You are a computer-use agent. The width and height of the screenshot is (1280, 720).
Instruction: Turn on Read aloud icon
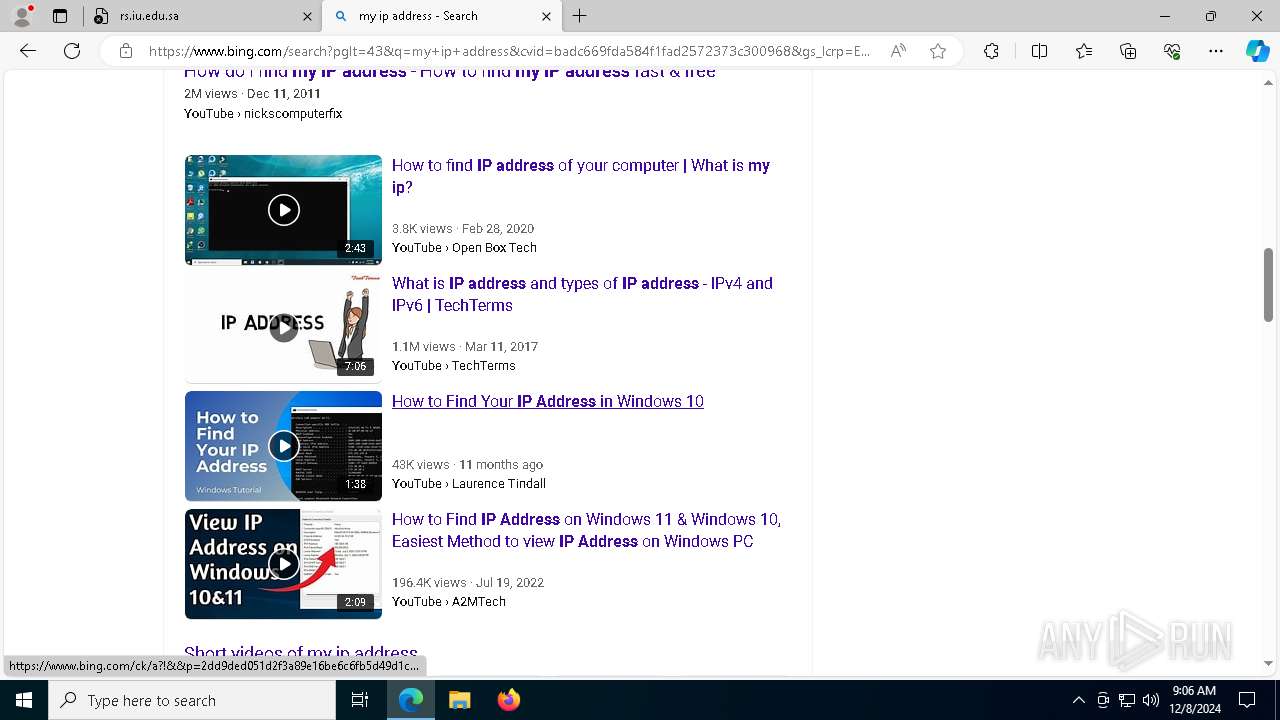pyautogui.click(x=898, y=51)
